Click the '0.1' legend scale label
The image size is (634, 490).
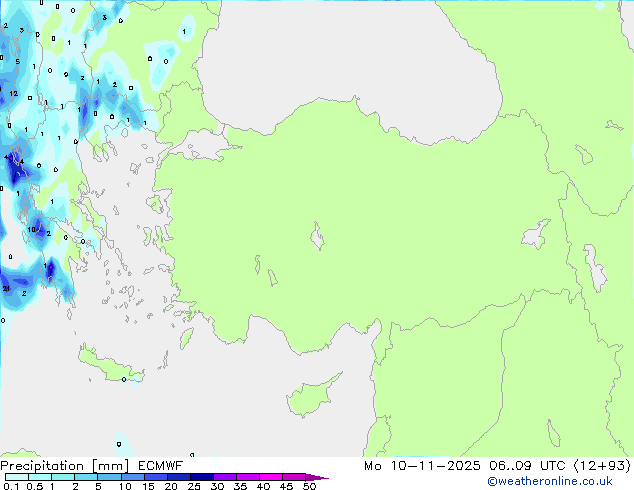(11, 486)
